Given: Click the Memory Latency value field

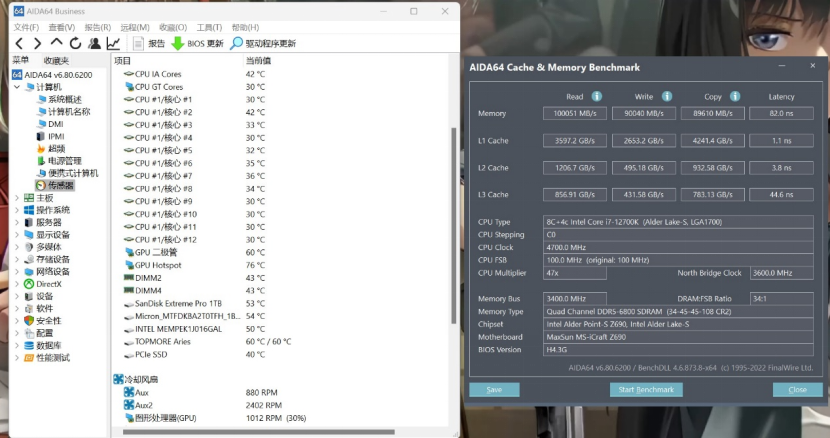Looking at the screenshot, I should coord(781,113).
